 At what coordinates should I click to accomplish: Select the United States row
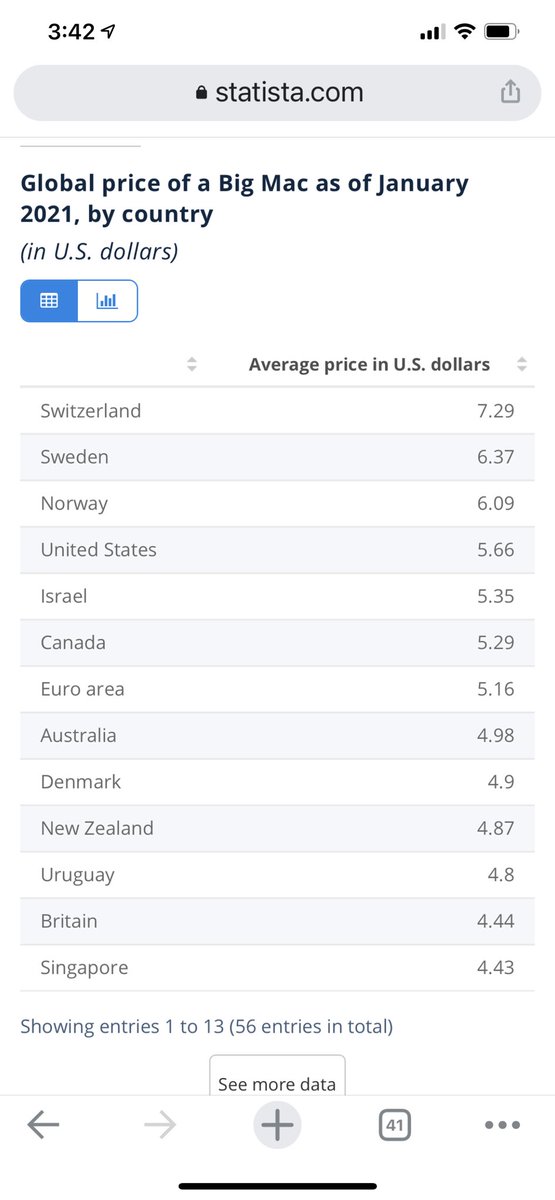point(277,549)
